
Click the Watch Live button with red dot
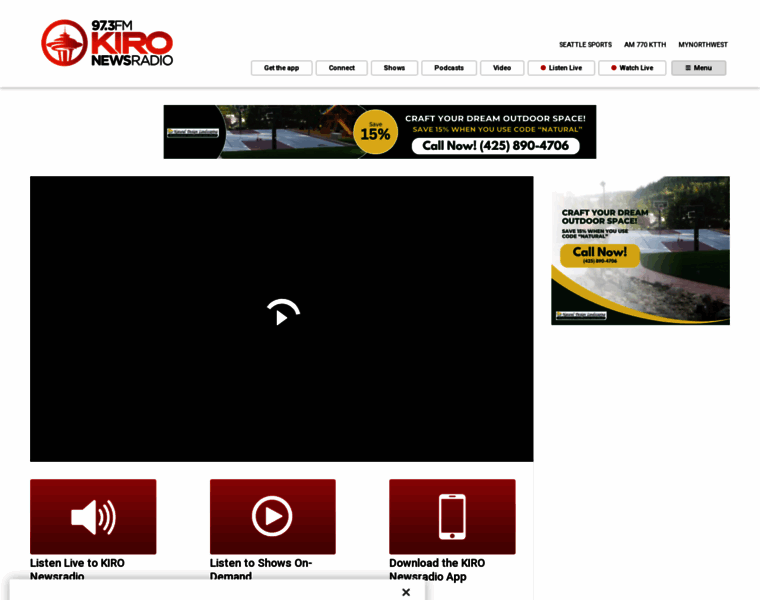[x=632, y=68]
